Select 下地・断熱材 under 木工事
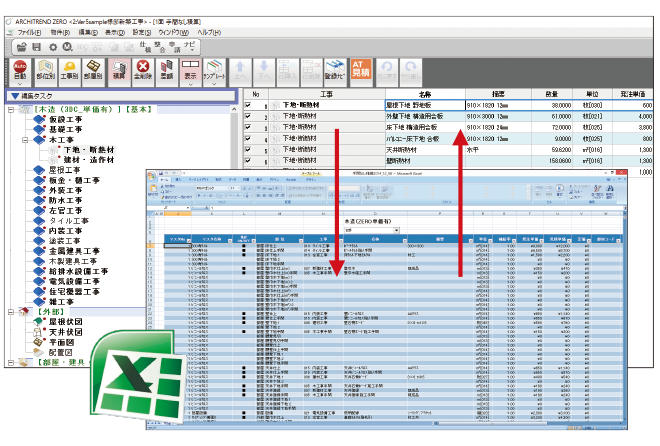Viewport: 660px width, 446px height. (89, 150)
